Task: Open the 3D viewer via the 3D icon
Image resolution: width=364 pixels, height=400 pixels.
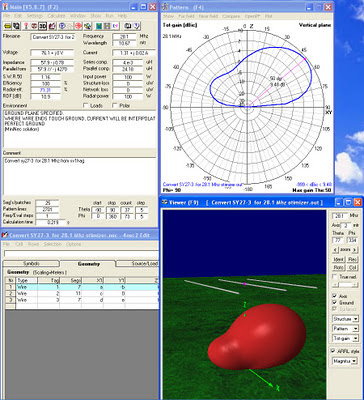Action: pyautogui.click(x=43, y=26)
